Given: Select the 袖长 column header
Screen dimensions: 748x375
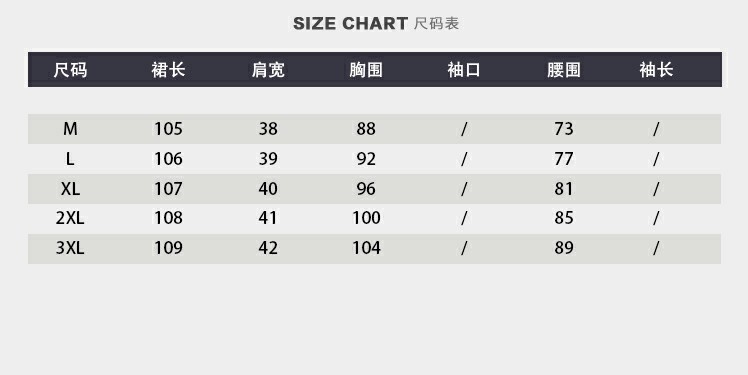Looking at the screenshot, I should coord(656,70).
